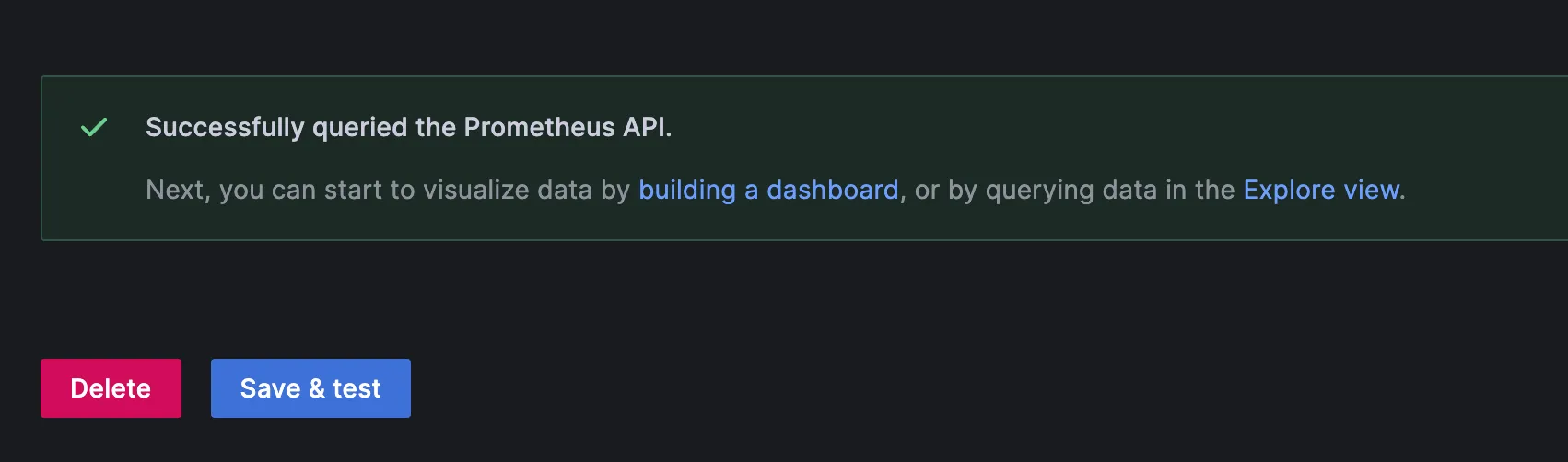Click the Next, you can start sentence
Screen dimensions: 1568x462
[x=387, y=190]
